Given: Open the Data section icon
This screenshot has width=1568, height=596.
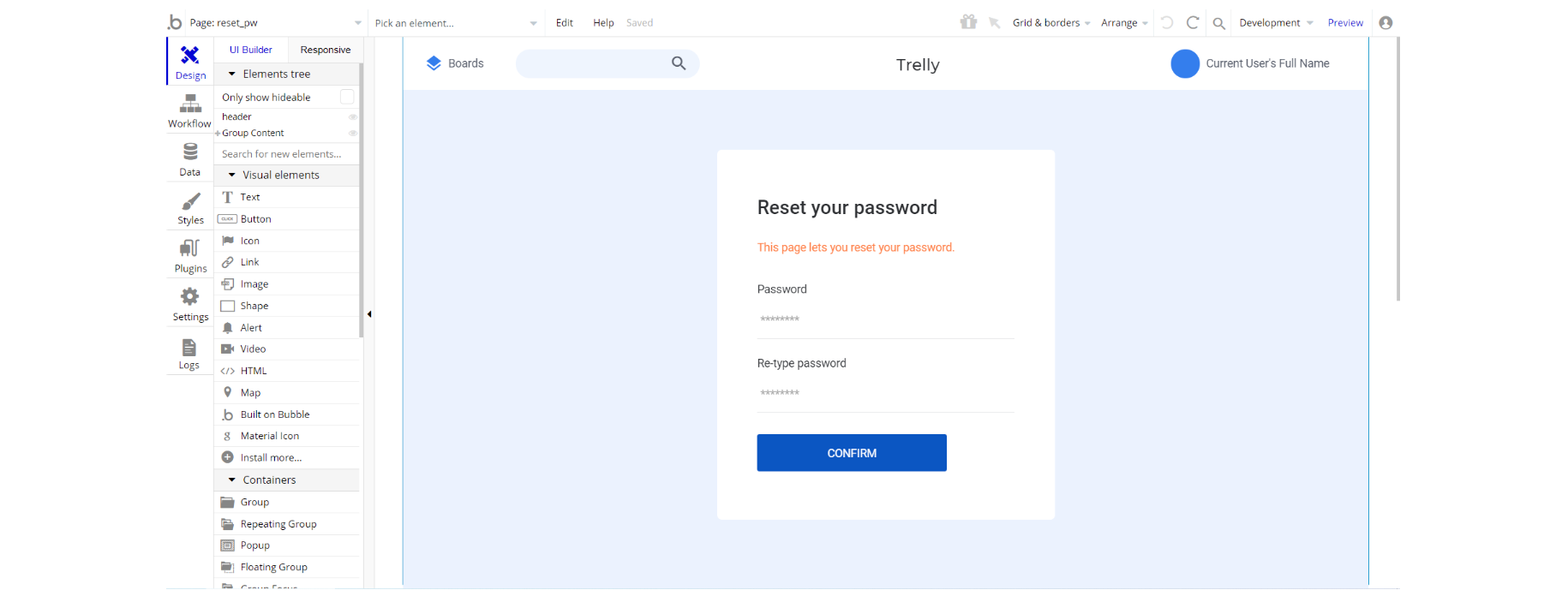Looking at the screenshot, I should [x=190, y=152].
